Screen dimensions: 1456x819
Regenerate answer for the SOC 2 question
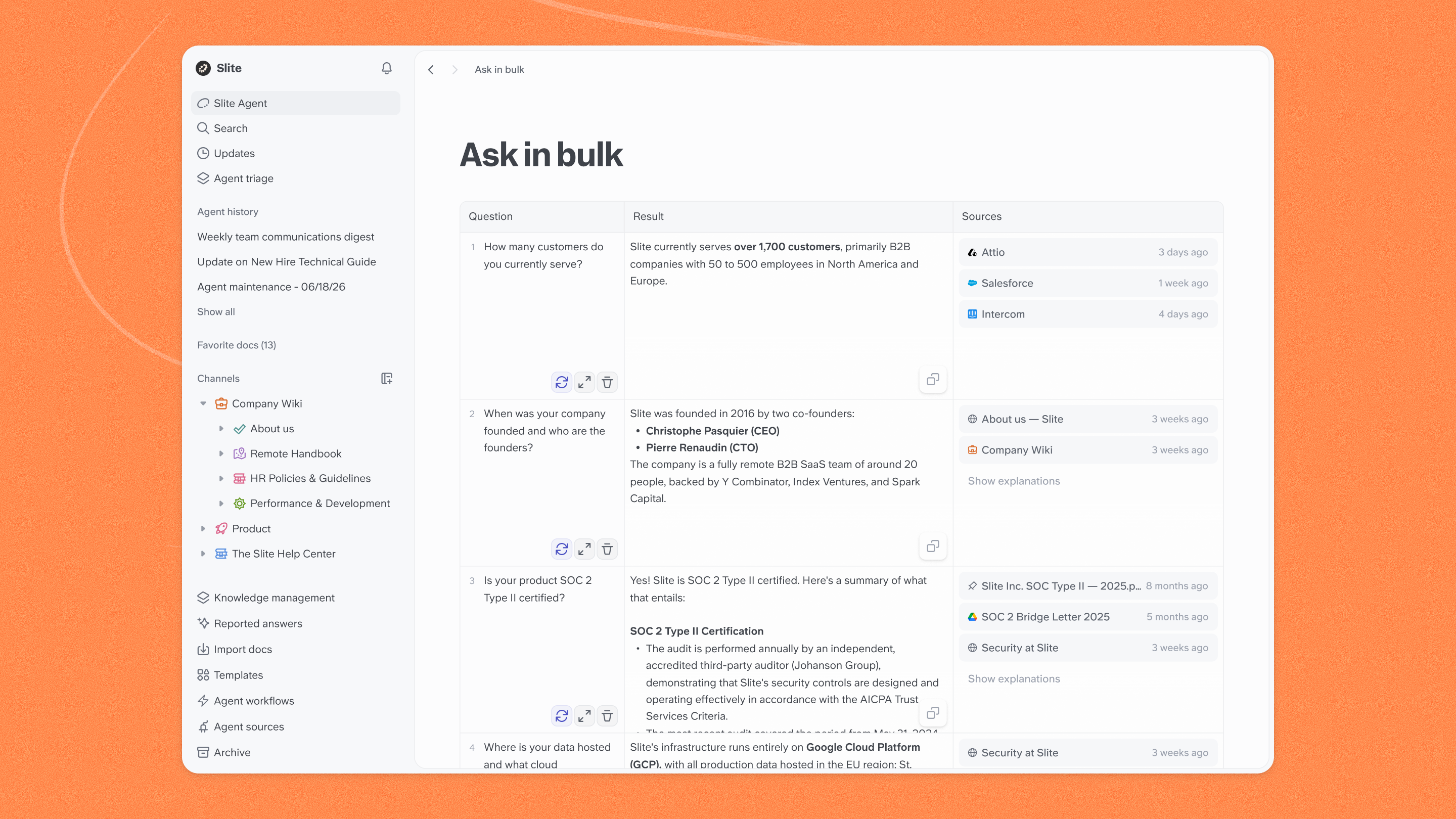561,715
